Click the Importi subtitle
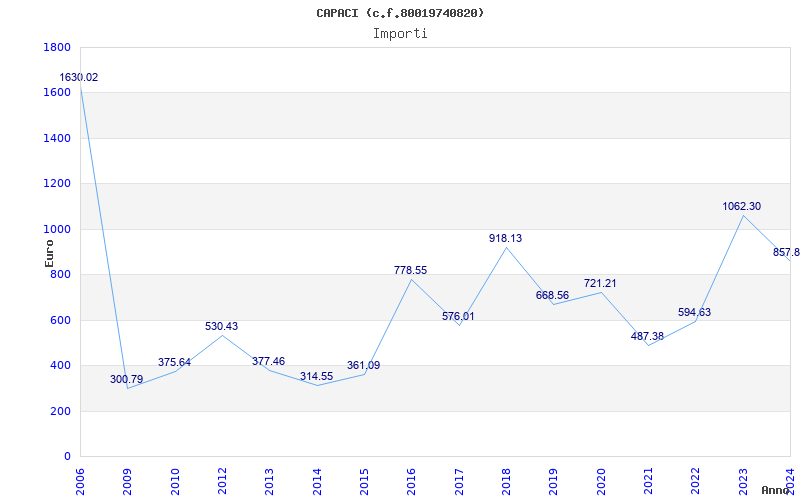Image resolution: width=800 pixels, height=500 pixels. click(x=400, y=34)
